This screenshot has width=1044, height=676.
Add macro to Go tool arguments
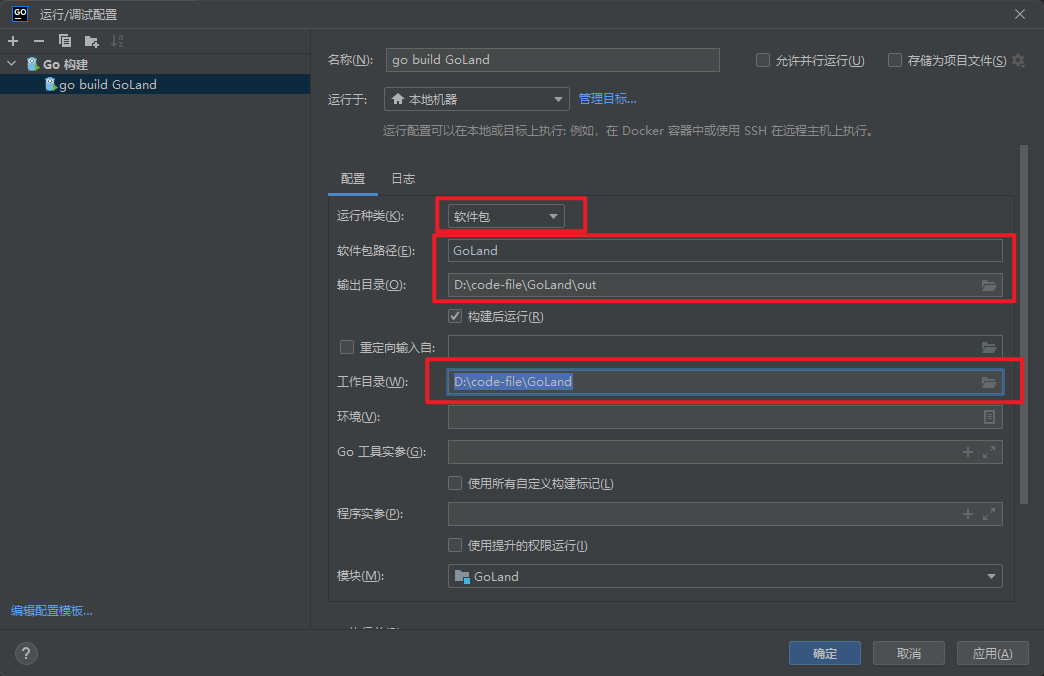point(967,452)
